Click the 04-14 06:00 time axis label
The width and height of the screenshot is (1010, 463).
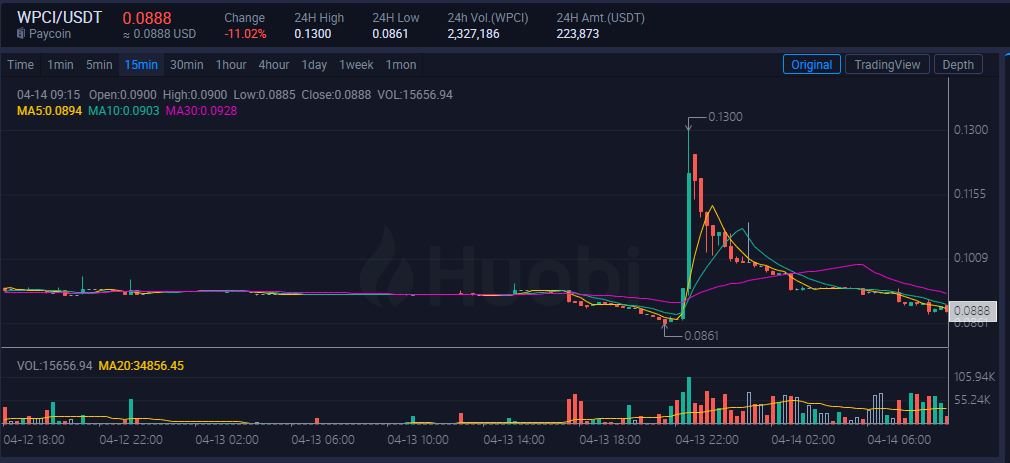pos(899,440)
